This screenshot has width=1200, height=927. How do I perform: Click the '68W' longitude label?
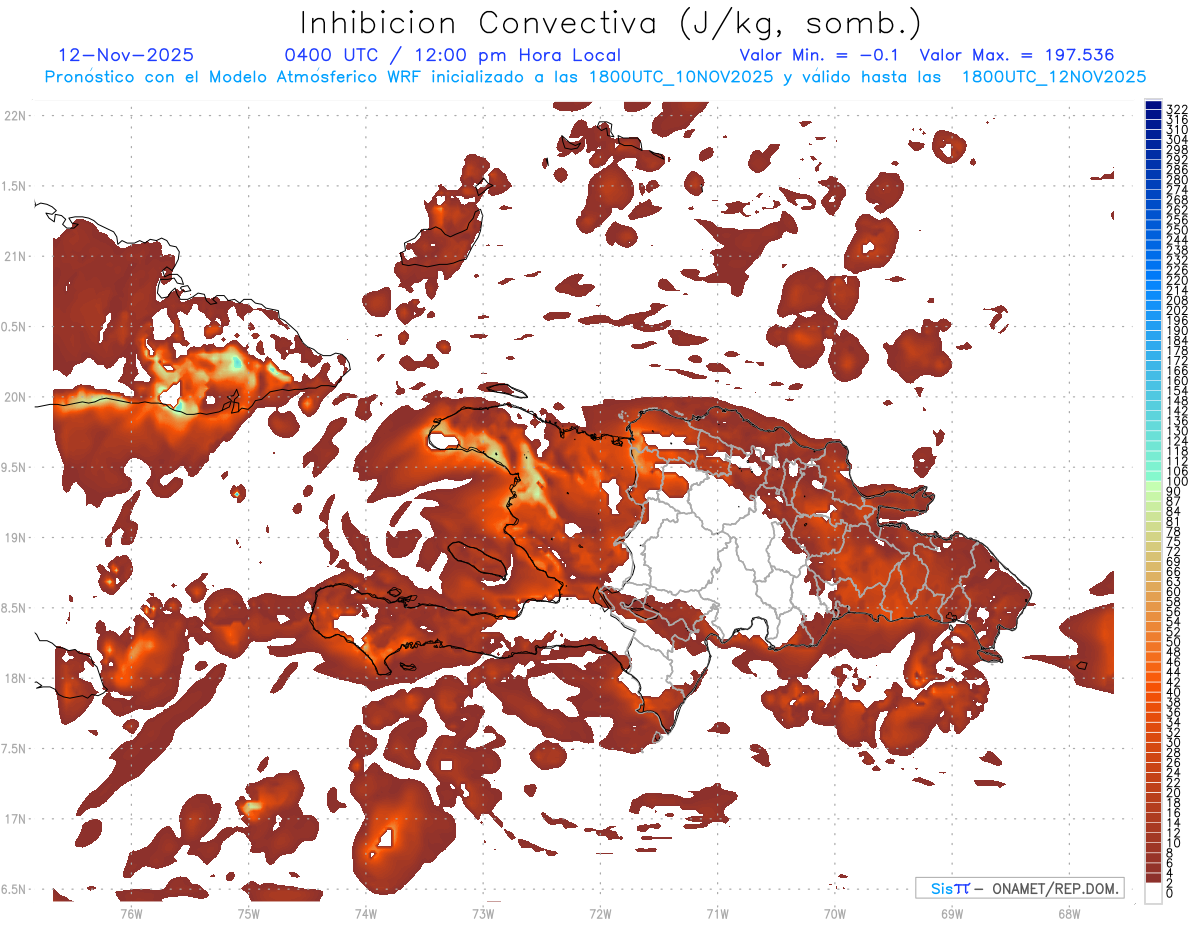pos(1068,913)
